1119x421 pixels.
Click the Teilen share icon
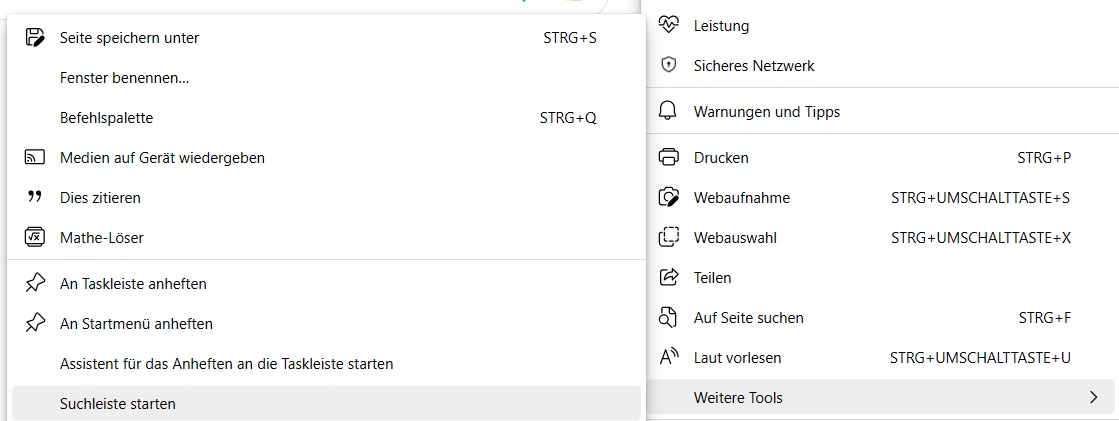(x=669, y=278)
